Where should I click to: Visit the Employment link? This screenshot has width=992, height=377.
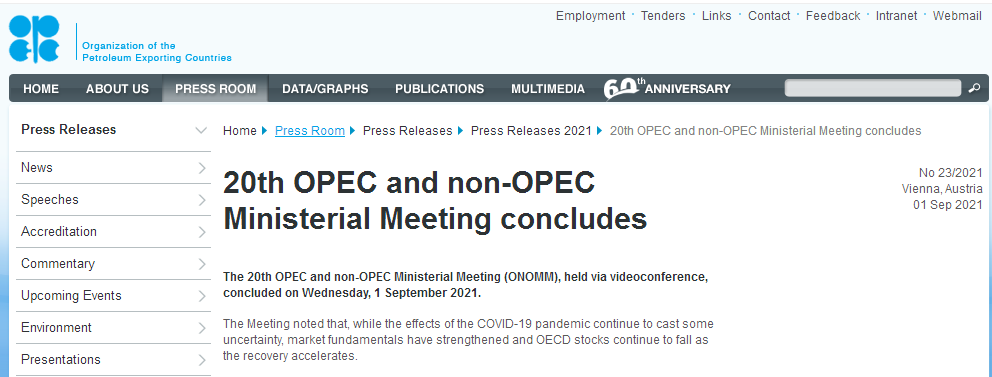pos(590,16)
